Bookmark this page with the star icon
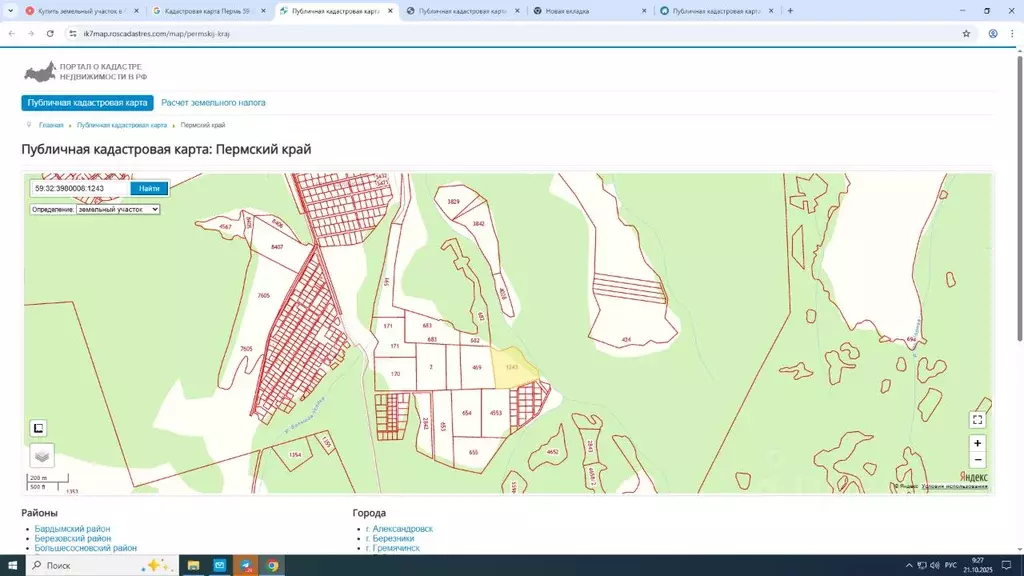The width and height of the screenshot is (1024, 576). pos(966,33)
